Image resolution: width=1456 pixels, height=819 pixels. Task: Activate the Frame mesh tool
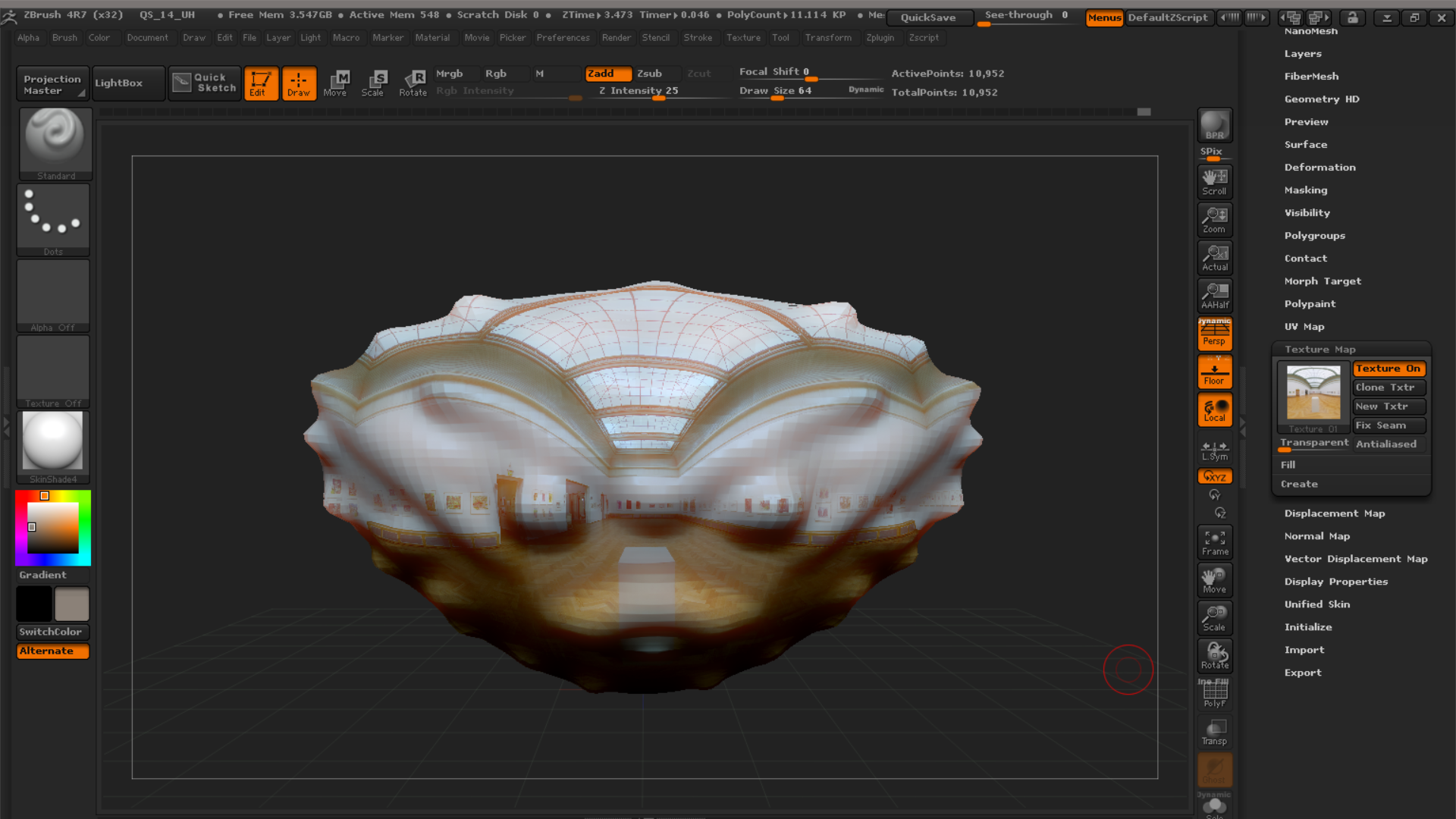pos(1214,541)
